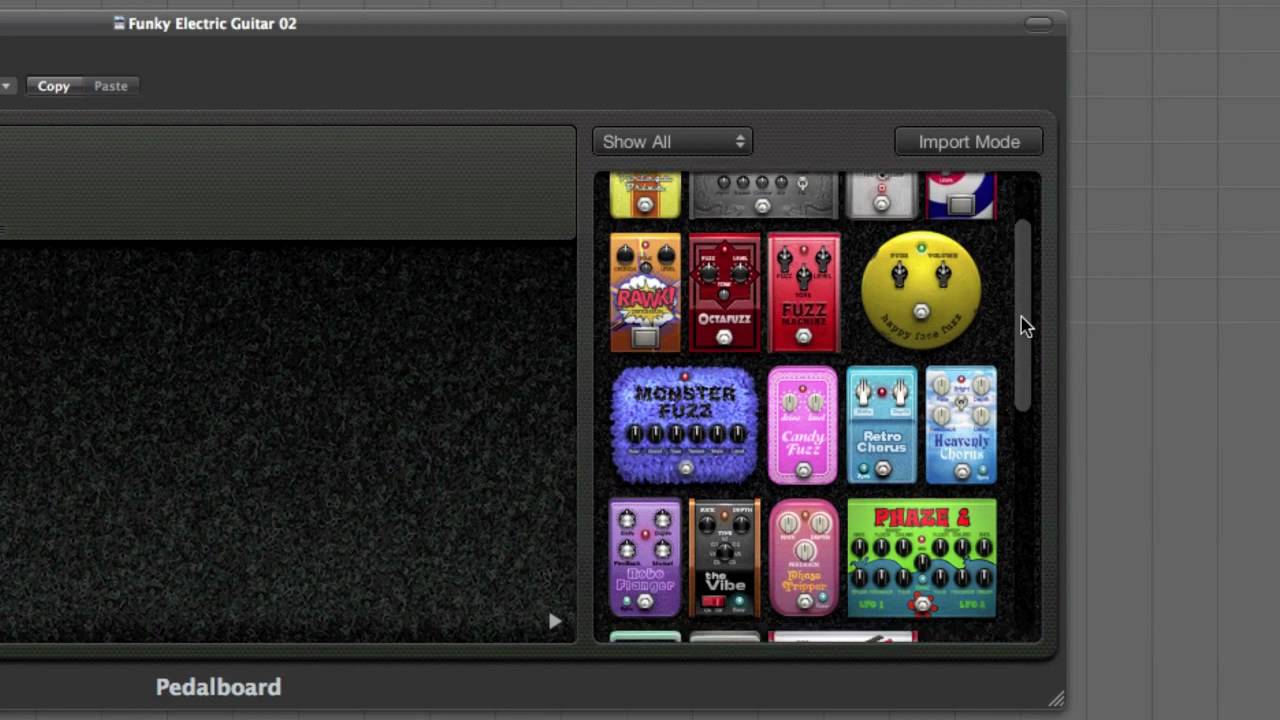Choose the Heavenly Chorus pedal
1280x720 pixels.
tap(961, 425)
